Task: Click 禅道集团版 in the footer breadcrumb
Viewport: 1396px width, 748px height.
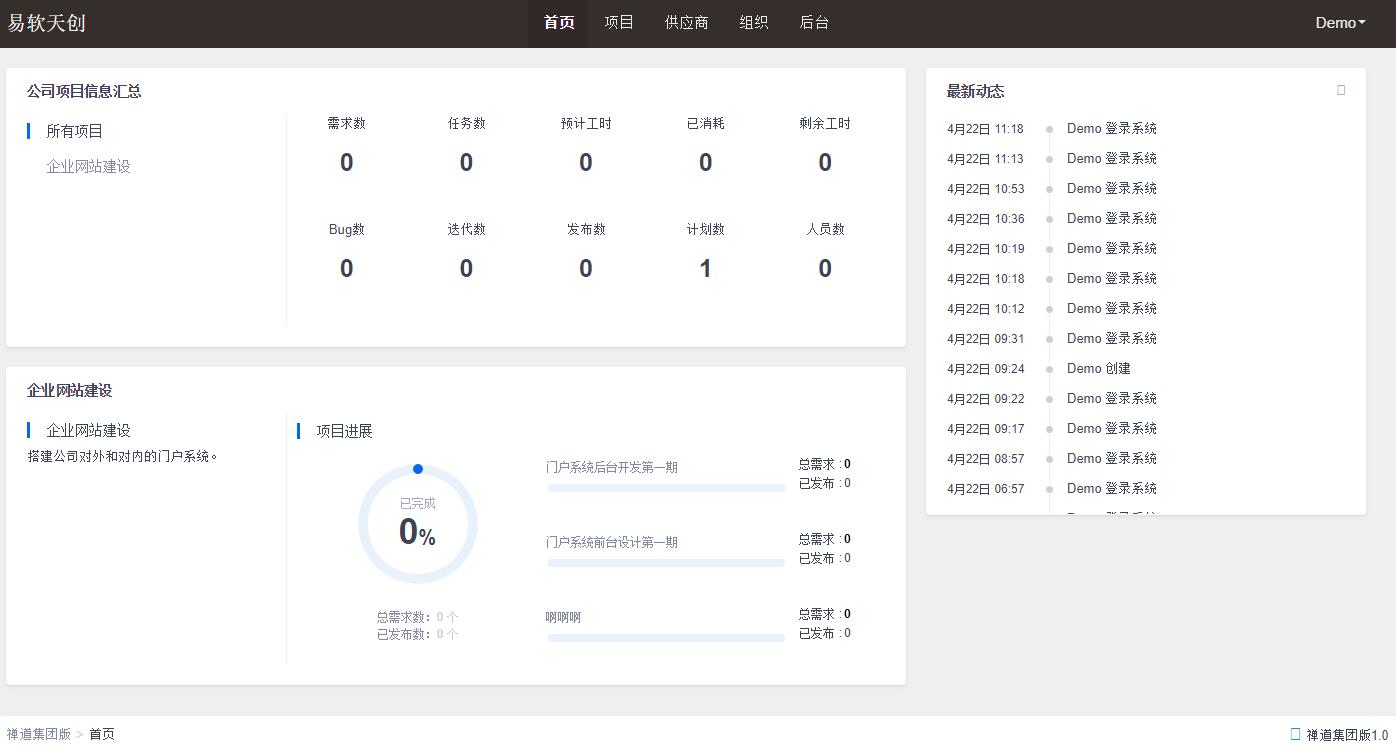Action: point(39,734)
